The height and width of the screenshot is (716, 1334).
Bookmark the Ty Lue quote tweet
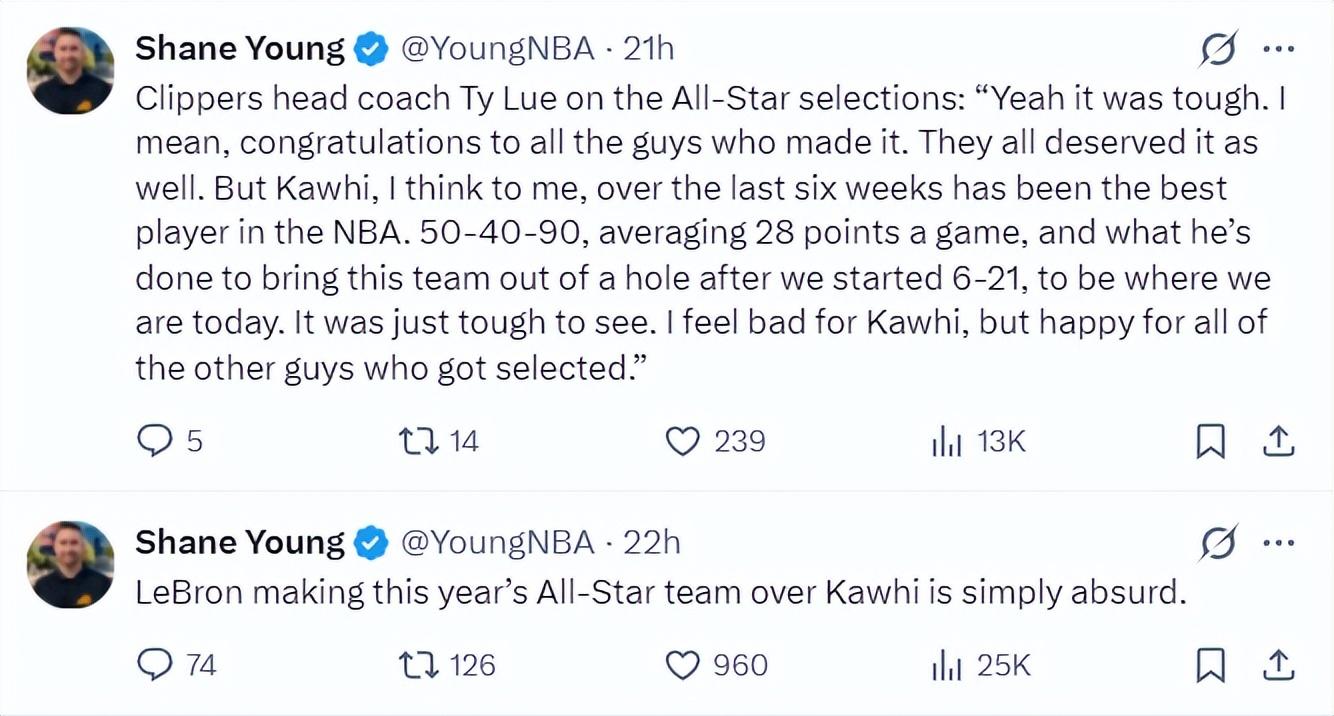(1210, 441)
